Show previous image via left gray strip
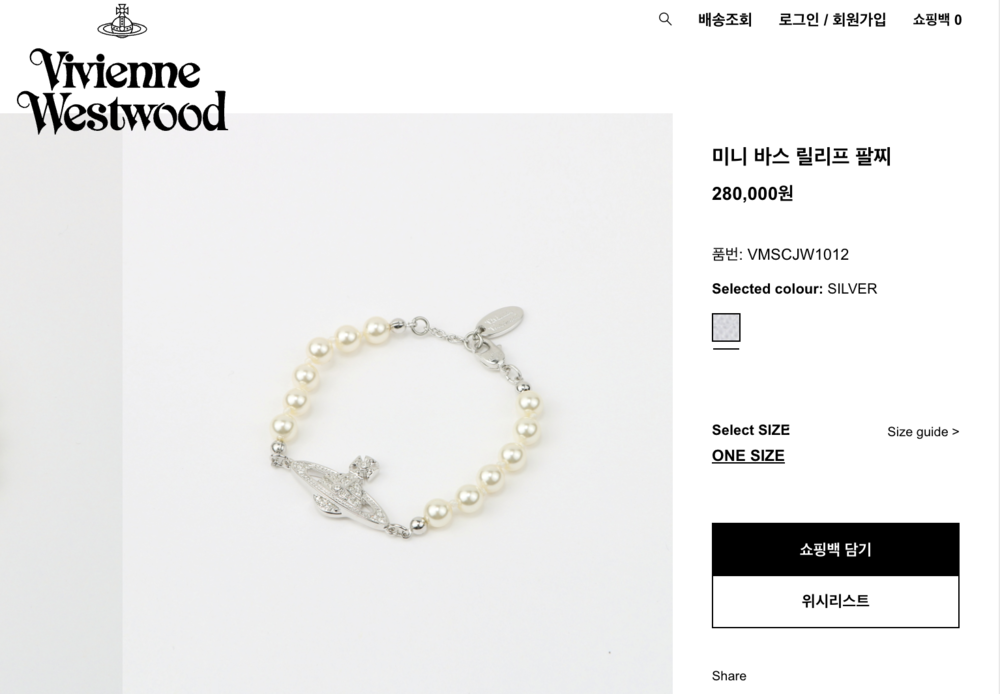The height and width of the screenshot is (694, 1000). [61, 404]
